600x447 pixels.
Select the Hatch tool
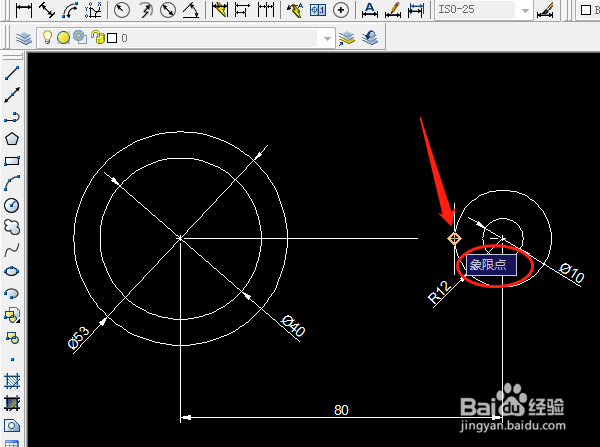click(12, 382)
